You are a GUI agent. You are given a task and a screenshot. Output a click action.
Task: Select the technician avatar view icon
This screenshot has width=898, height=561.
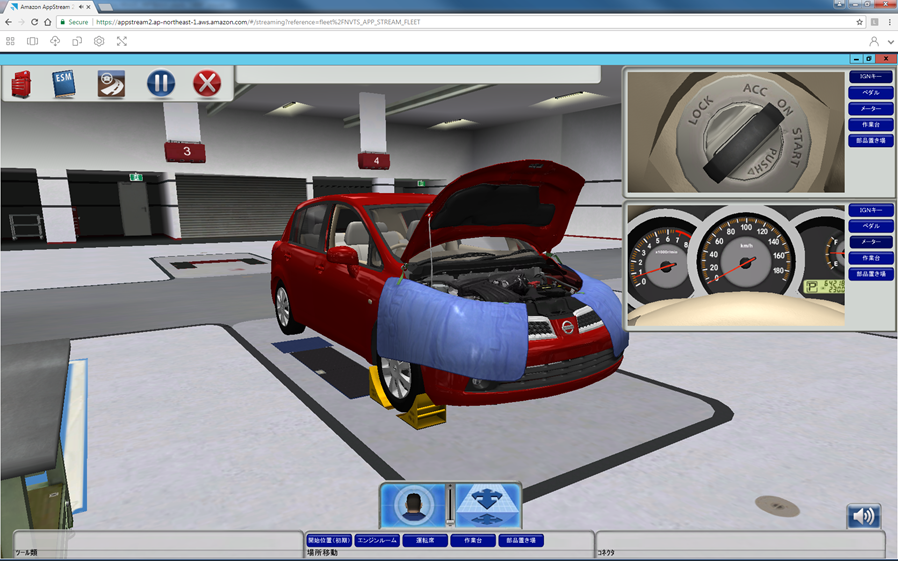[x=413, y=505]
